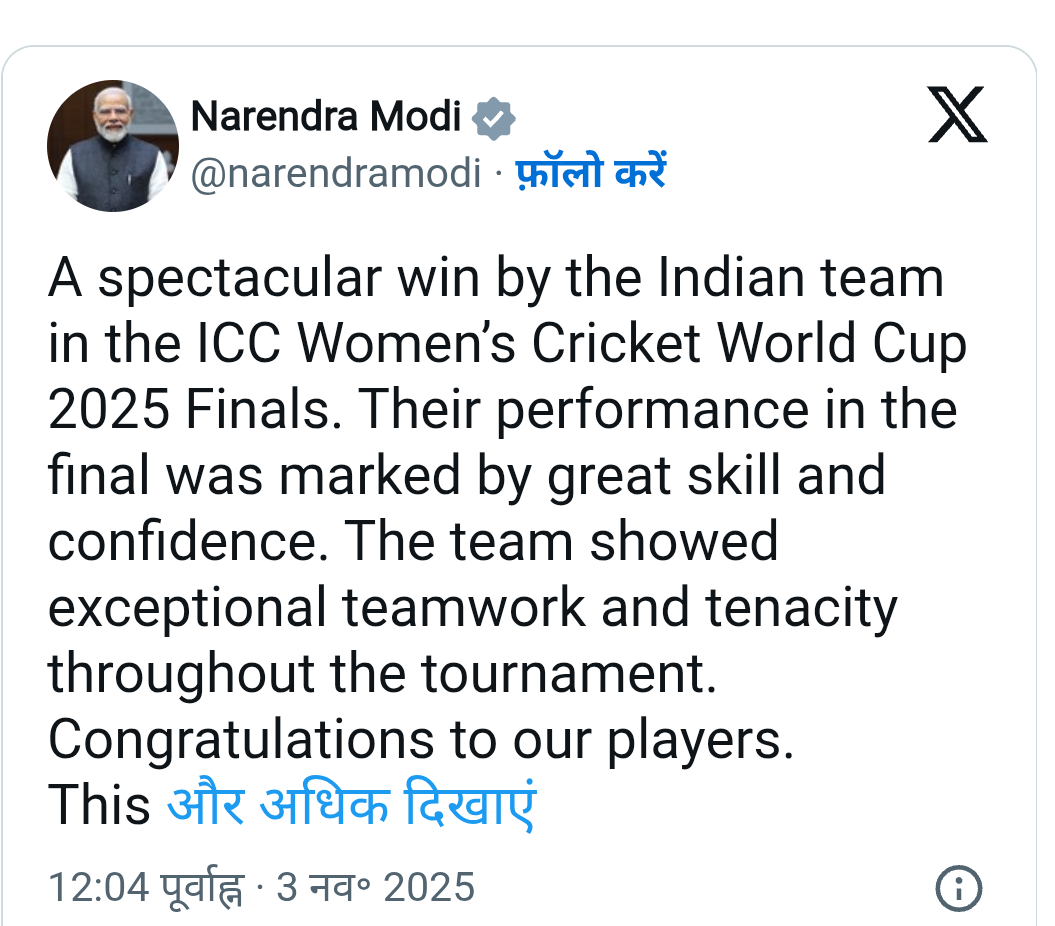The height and width of the screenshot is (926, 1055).
Task: Click the @narendramodi handle
Action: pyautogui.click(x=335, y=174)
